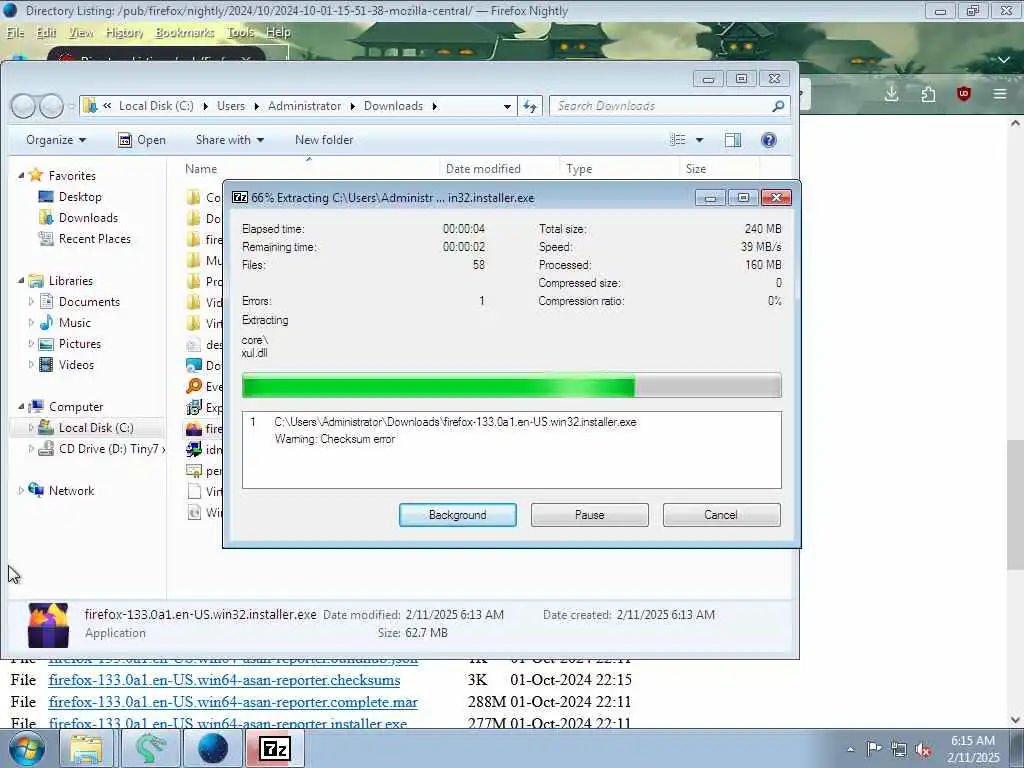Click the New folder button
This screenshot has height=768, width=1024.
[x=324, y=140]
